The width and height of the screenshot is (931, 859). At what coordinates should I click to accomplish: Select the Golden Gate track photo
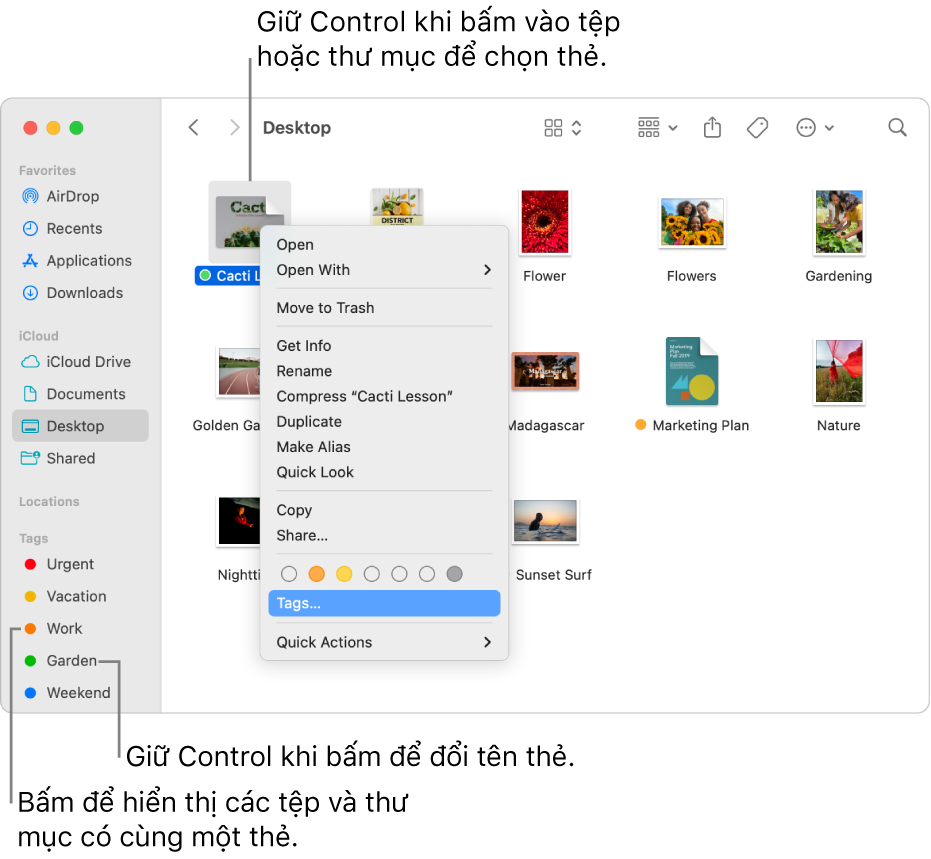(239, 372)
